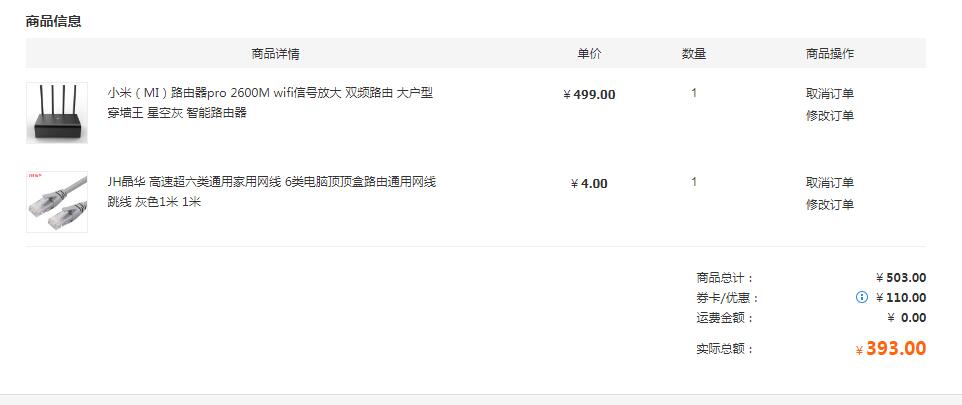This screenshot has width=962, height=405.
Task: Click the ¥499.00 router unit price
Action: (589, 94)
